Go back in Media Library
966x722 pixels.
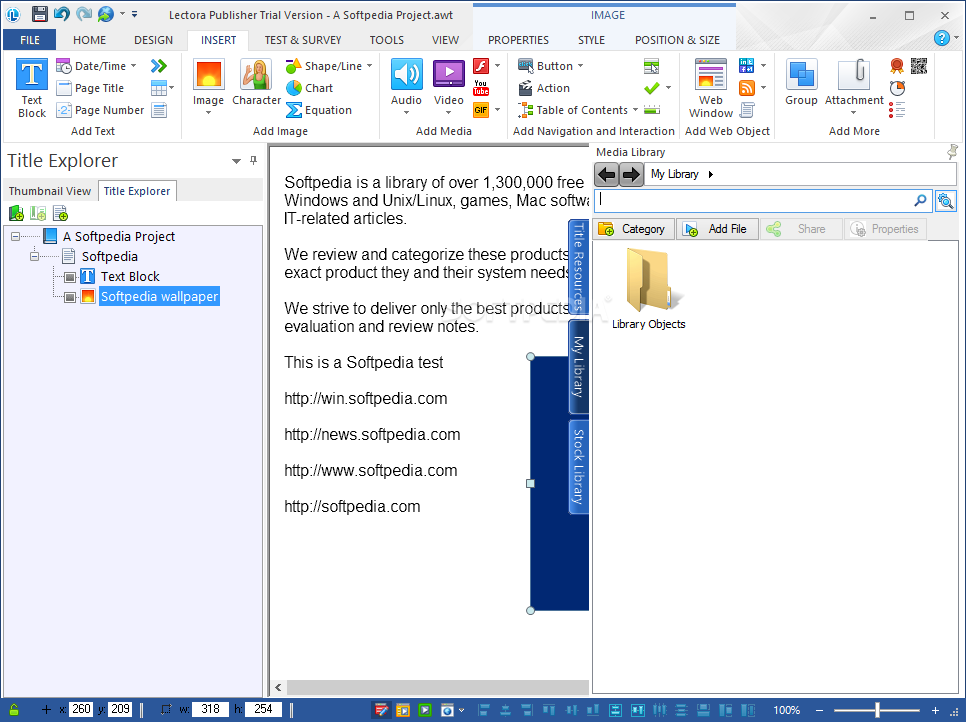pyautogui.click(x=607, y=175)
